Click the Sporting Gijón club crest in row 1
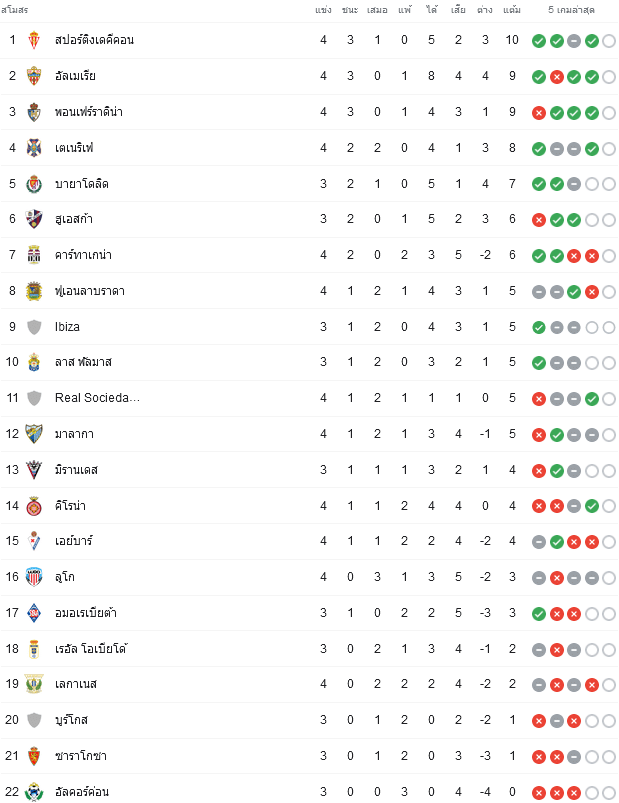 (x=34, y=40)
